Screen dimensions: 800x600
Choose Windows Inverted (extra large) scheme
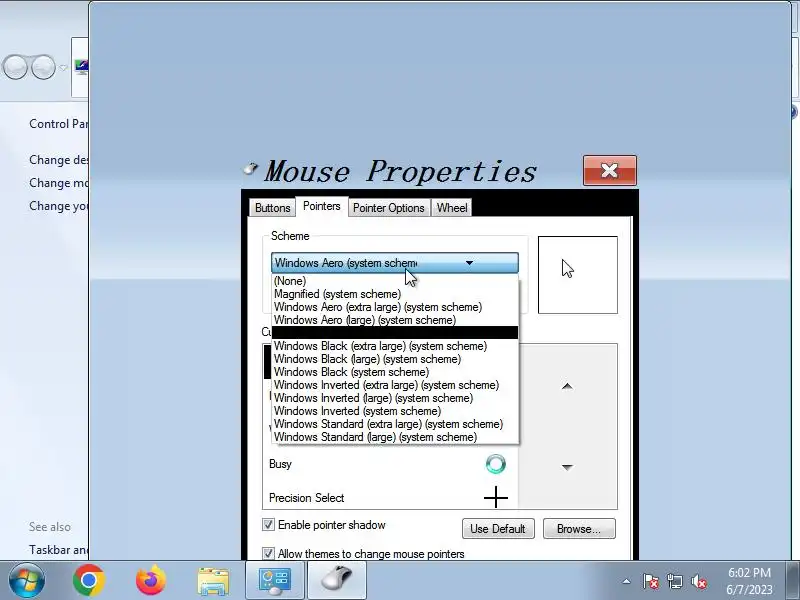click(395, 385)
